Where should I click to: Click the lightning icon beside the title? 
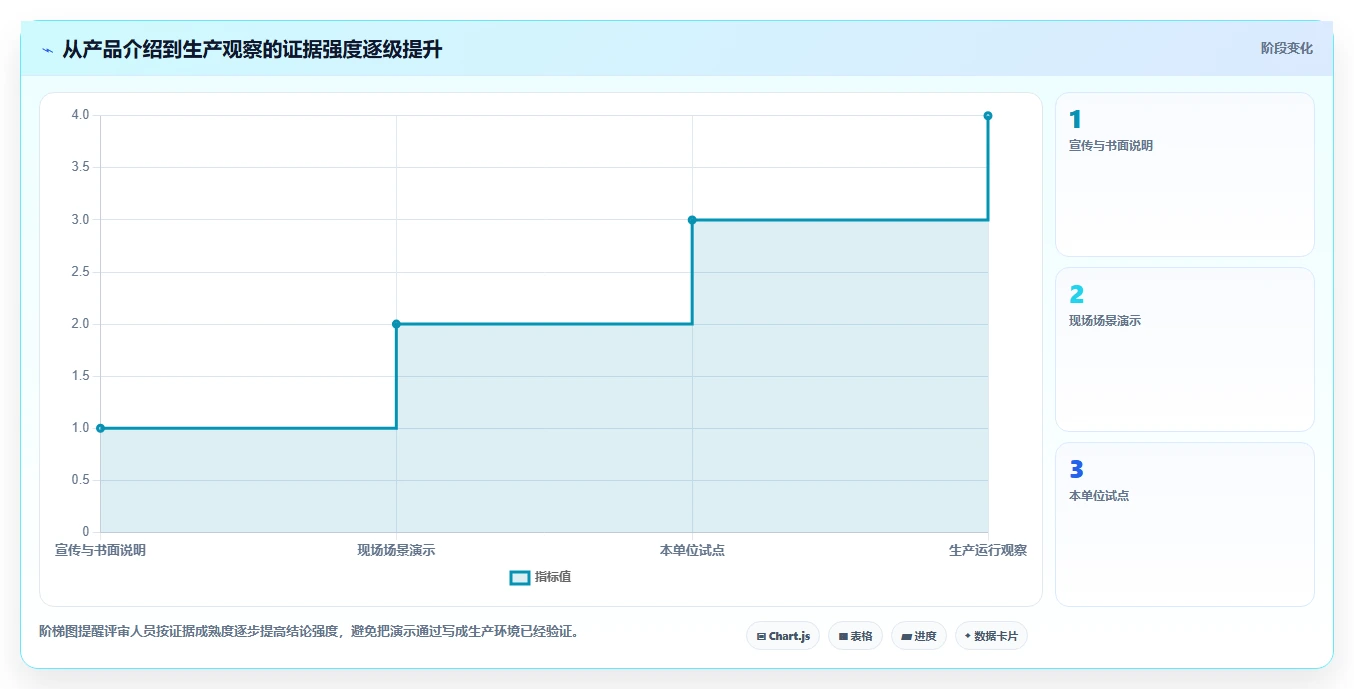point(48,50)
